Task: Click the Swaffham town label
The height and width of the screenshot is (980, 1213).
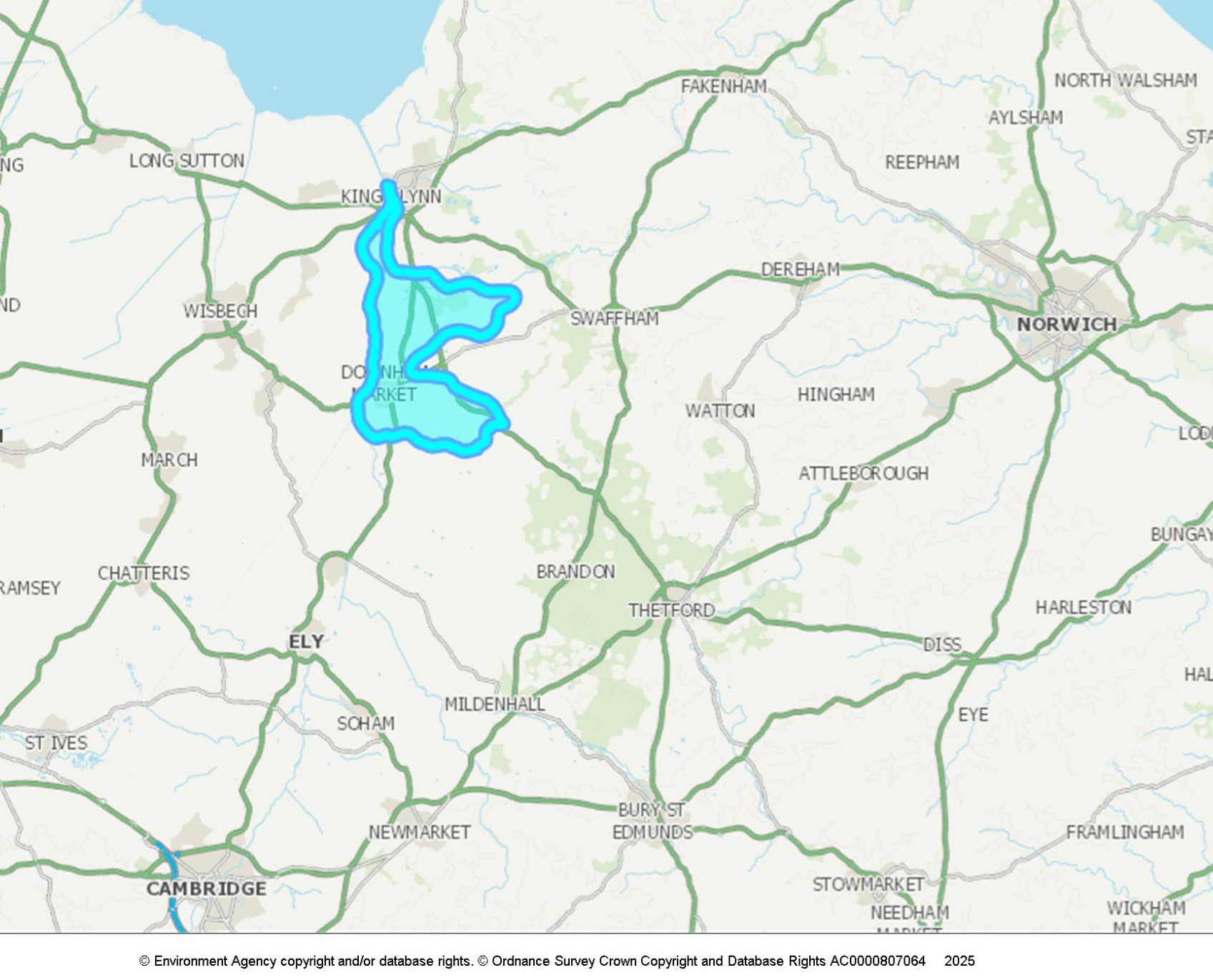Action: tap(614, 318)
